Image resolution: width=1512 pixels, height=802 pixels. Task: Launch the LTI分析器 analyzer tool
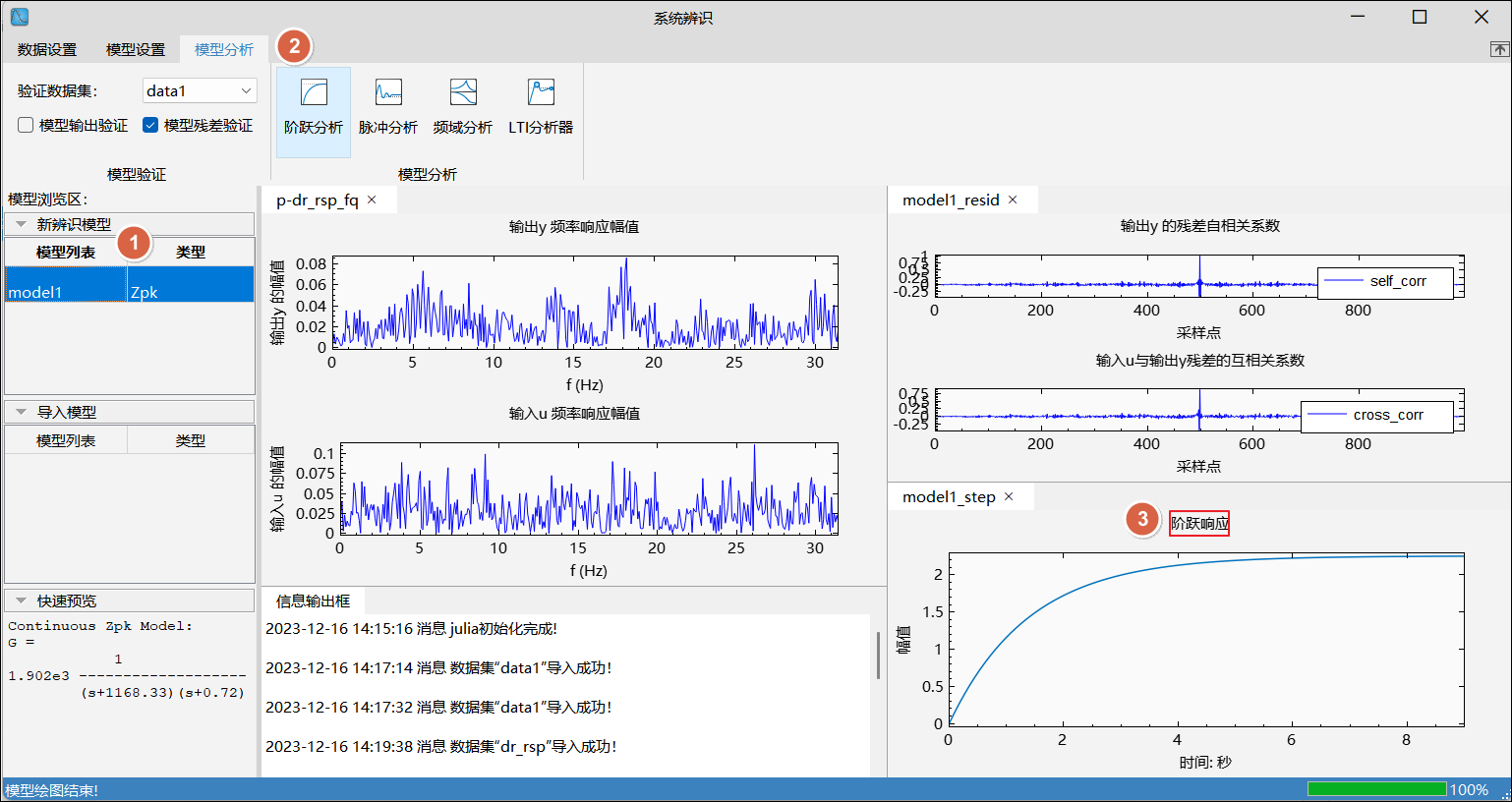(540, 107)
